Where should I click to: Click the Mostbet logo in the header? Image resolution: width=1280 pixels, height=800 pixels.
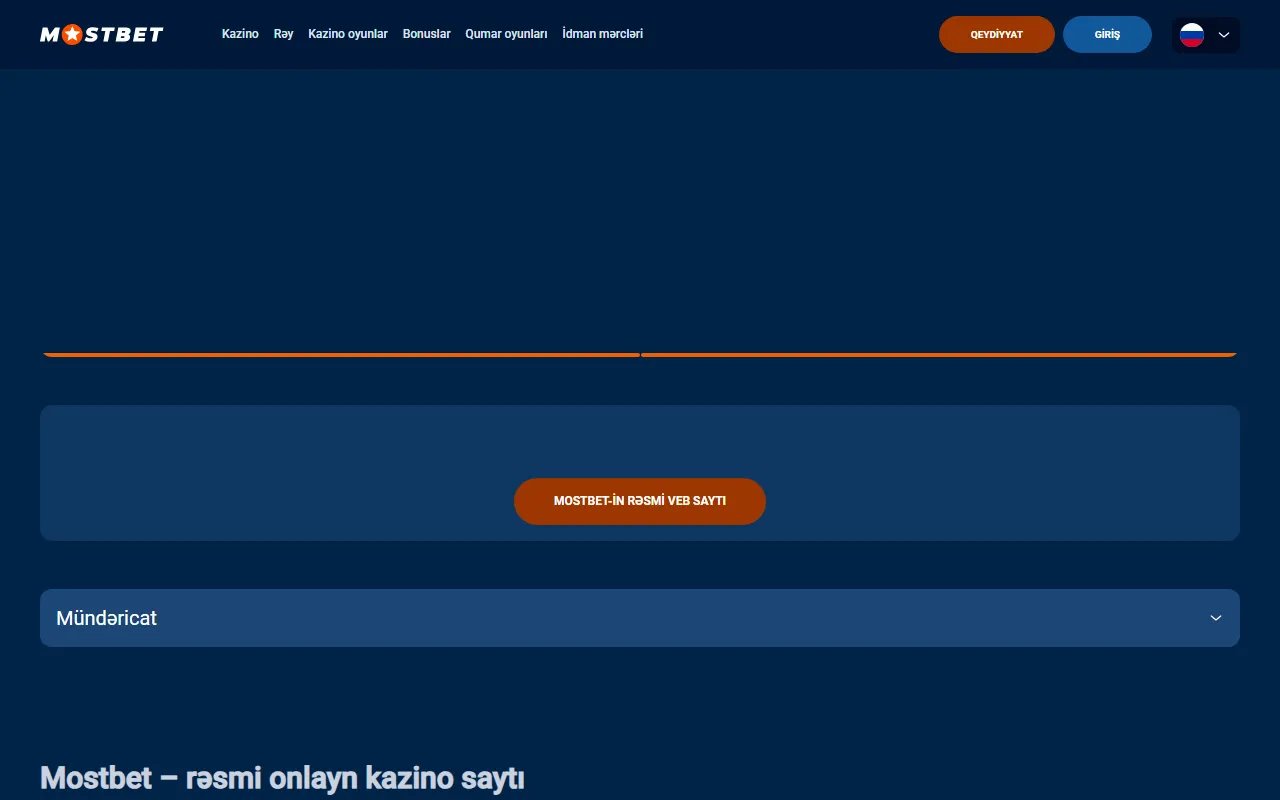coord(101,35)
